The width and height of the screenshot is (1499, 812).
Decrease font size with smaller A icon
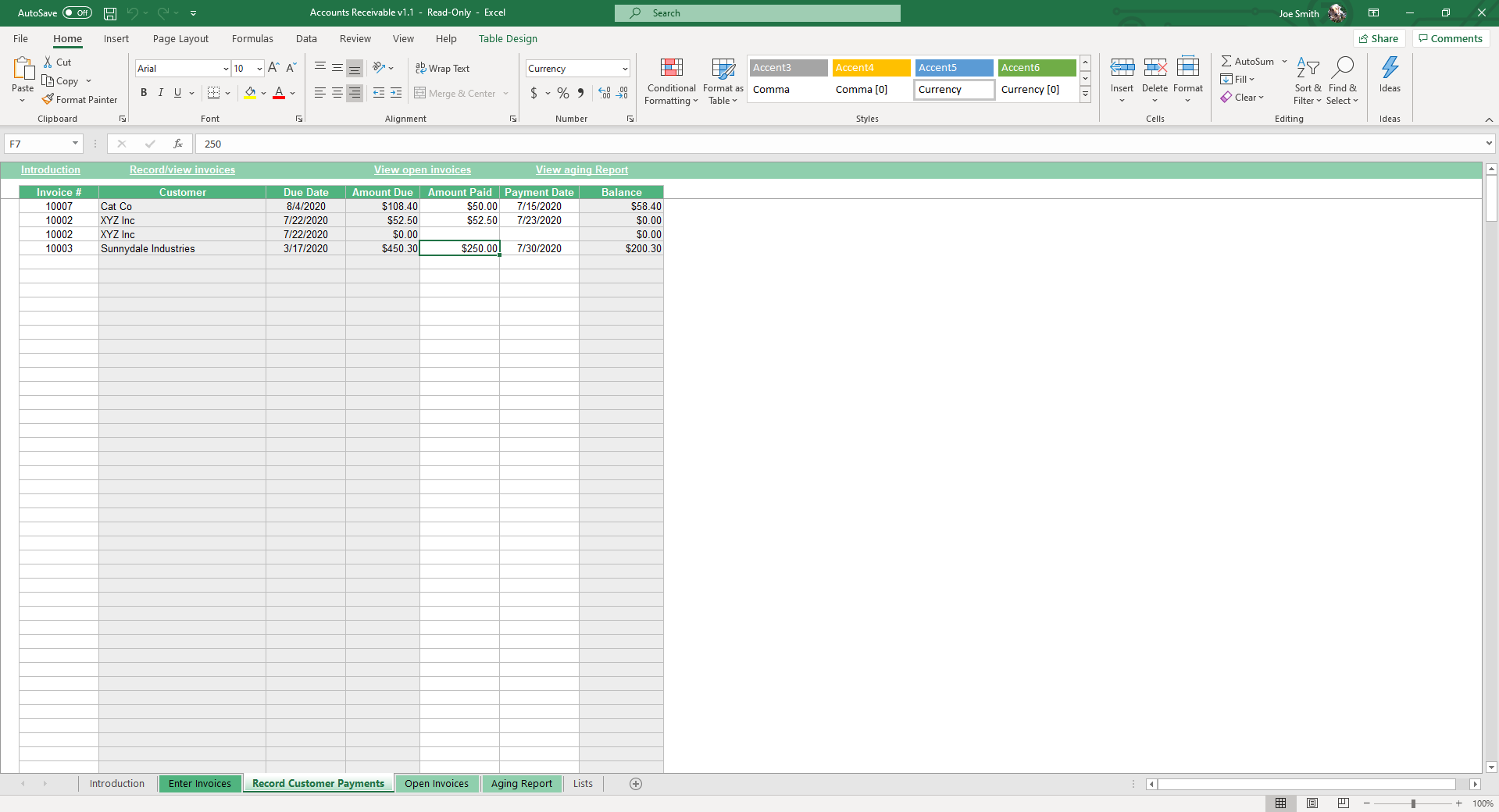point(291,68)
